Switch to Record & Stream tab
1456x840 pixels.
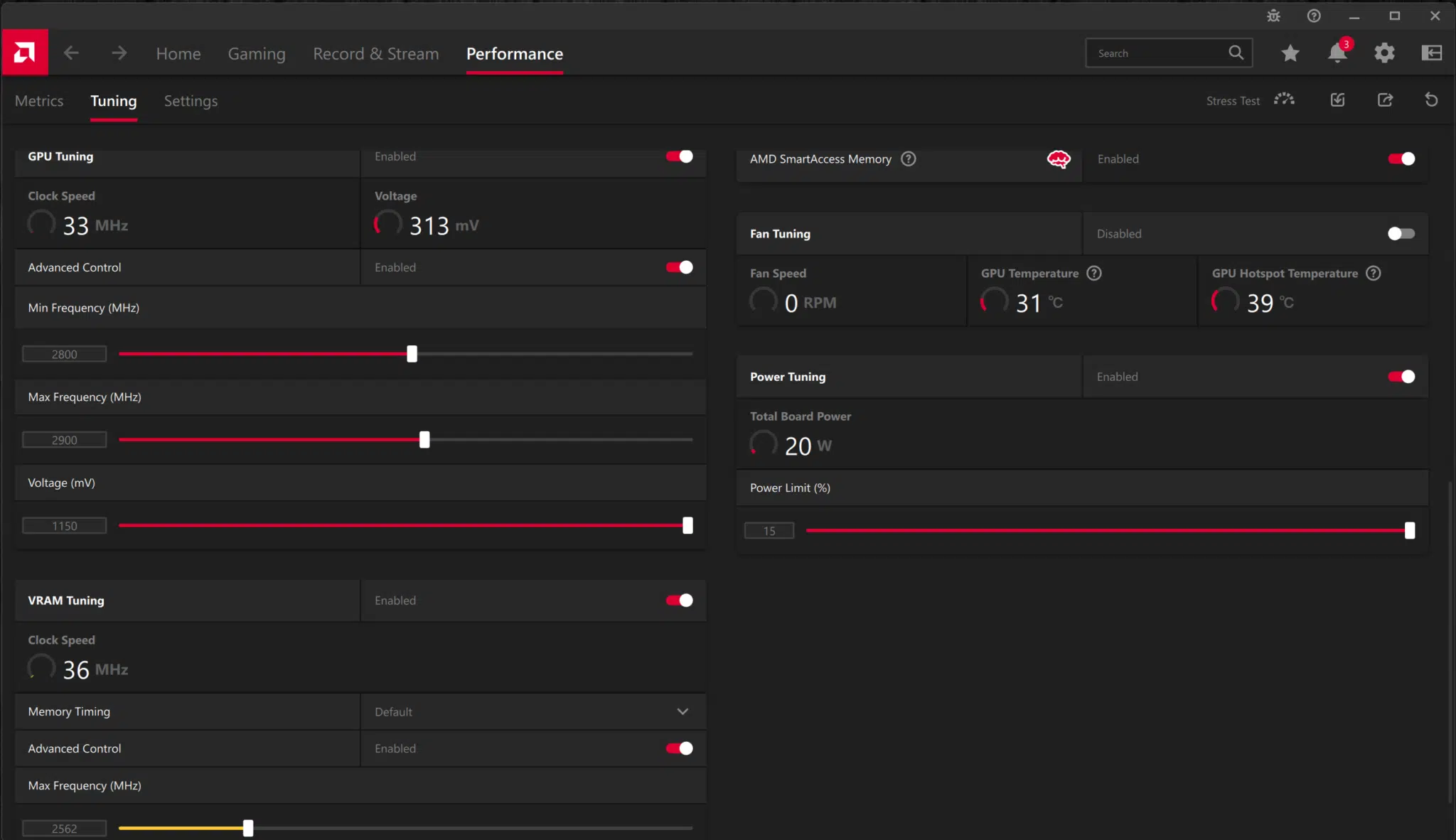click(376, 53)
